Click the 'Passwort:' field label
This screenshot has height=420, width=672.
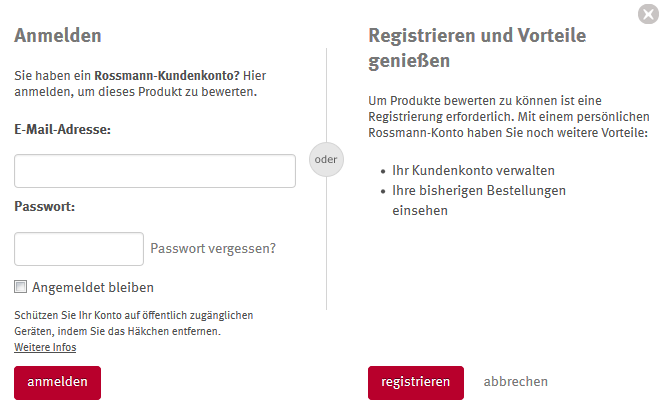click(x=45, y=207)
